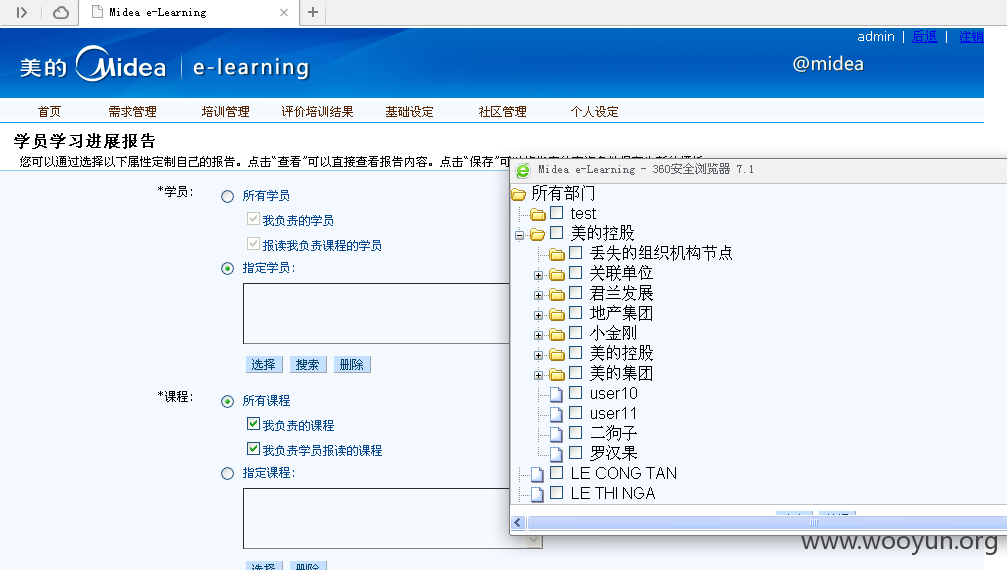Click document icon next to 罗汉果

(x=556, y=454)
